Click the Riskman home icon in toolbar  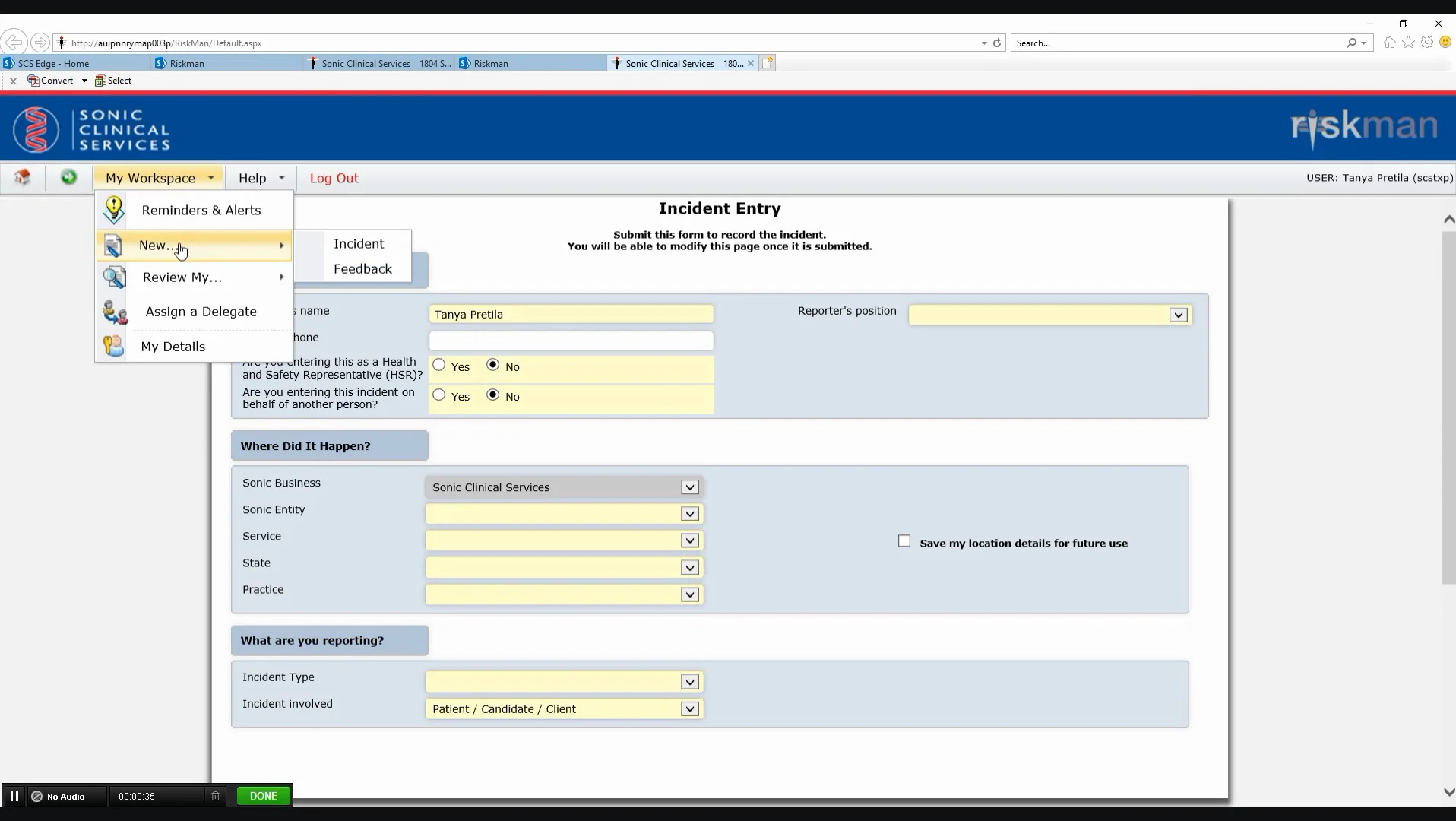coord(23,177)
